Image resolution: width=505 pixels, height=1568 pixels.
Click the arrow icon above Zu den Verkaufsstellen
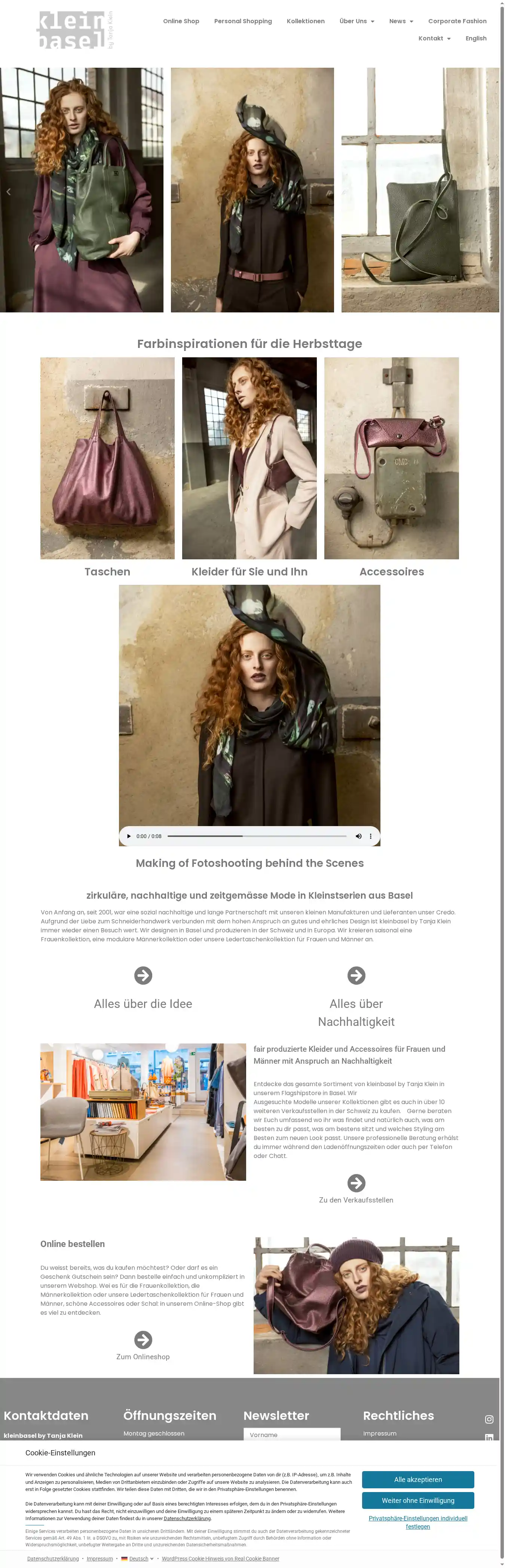[356, 1183]
